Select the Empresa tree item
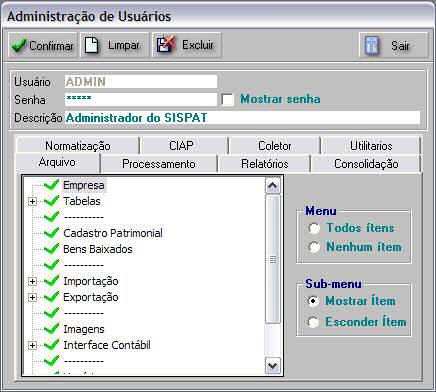This screenshot has height=392, width=436. pos(84,185)
